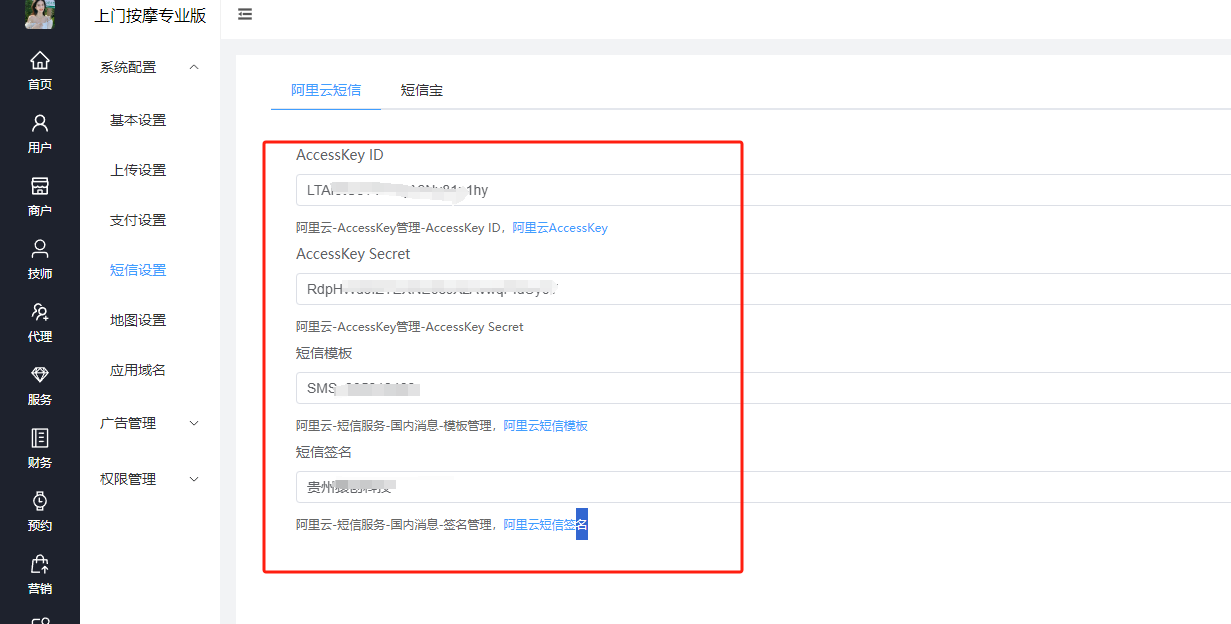Open the 技师 technician icon

click(40, 248)
